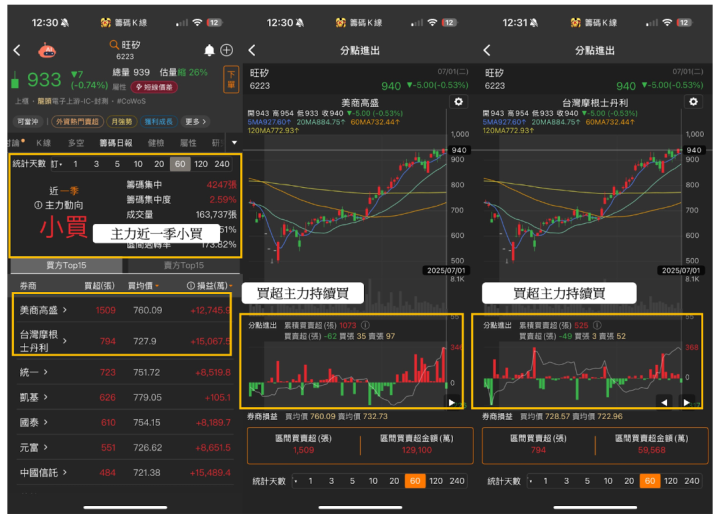Select 120 days in 旺矽 page 統計天數
The width and height of the screenshot is (720, 524).
coord(201,164)
